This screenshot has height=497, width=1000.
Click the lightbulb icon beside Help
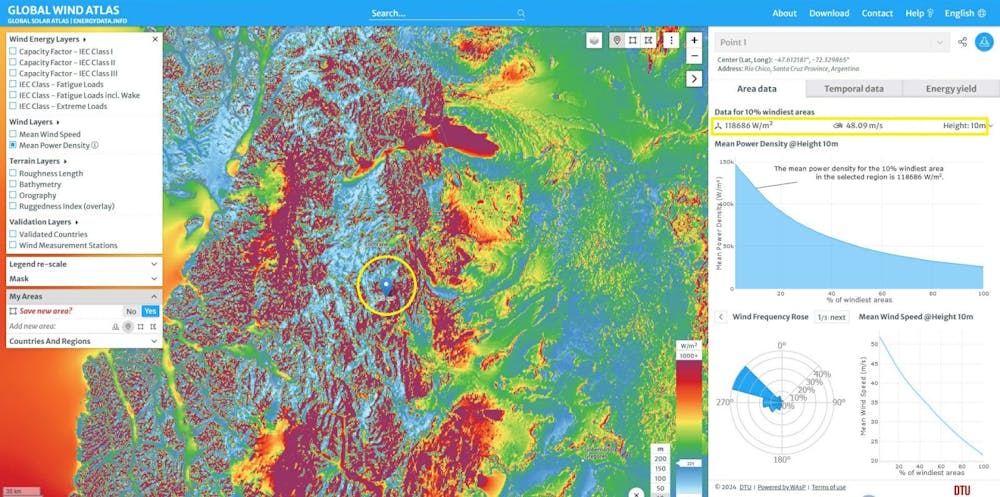click(x=930, y=13)
